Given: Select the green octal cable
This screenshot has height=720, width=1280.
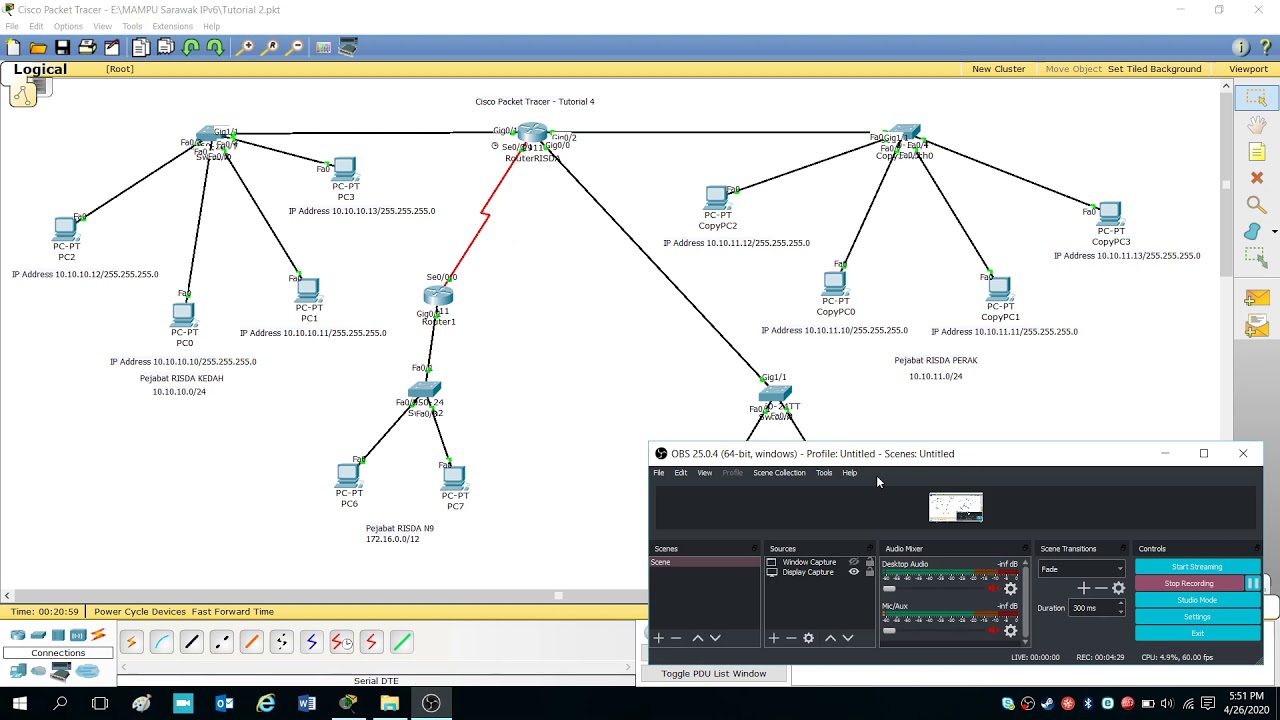Looking at the screenshot, I should point(401,642).
